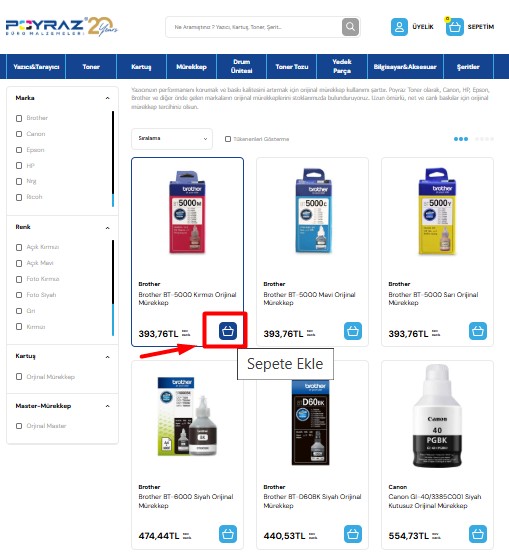Image resolution: width=509 pixels, height=556 pixels.
Task: Add Brother BT-5000 Mavi to cart
Action: (x=353, y=331)
